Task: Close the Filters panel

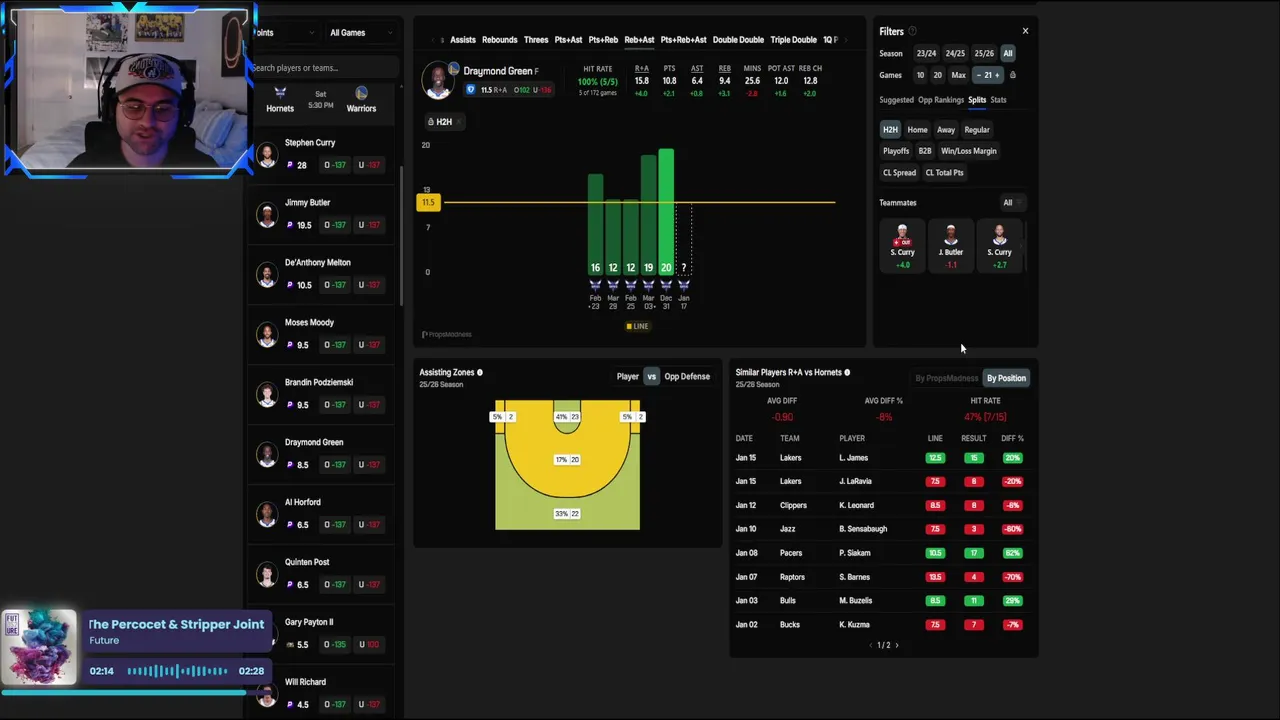Action: coord(1025,31)
